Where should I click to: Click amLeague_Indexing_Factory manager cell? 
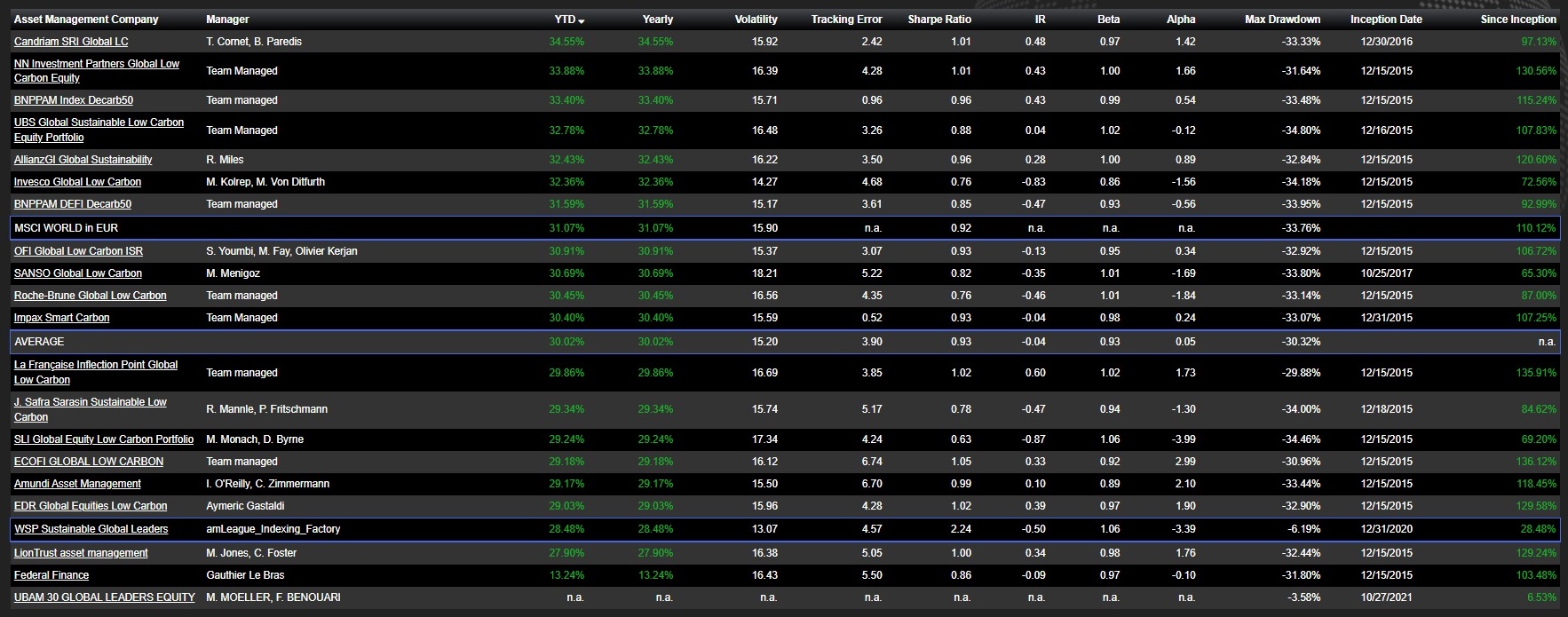tap(273, 529)
